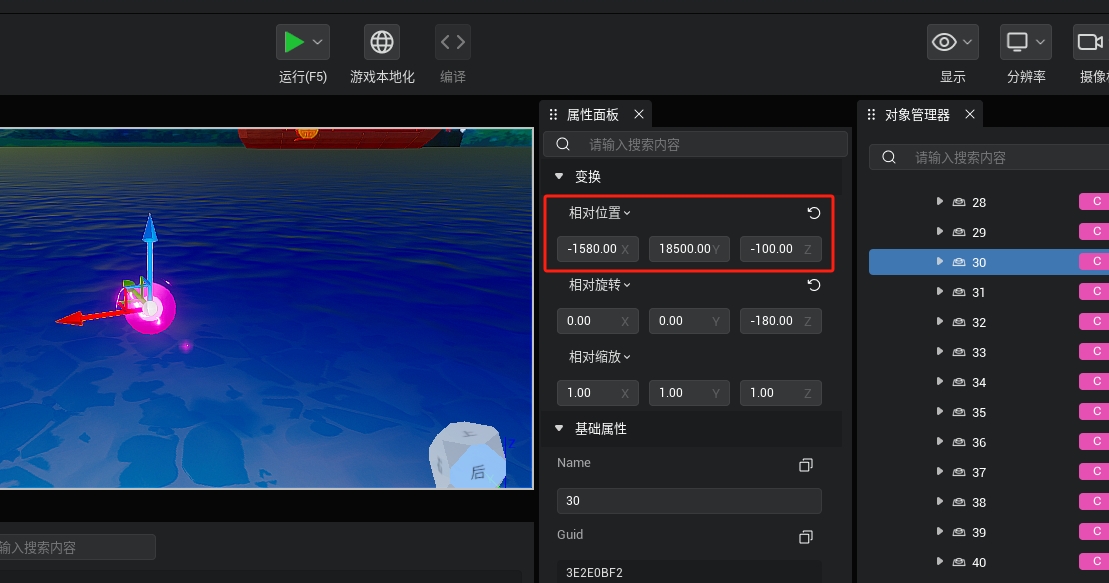
Task: Copy the Guid value using copy icon
Action: (x=806, y=537)
